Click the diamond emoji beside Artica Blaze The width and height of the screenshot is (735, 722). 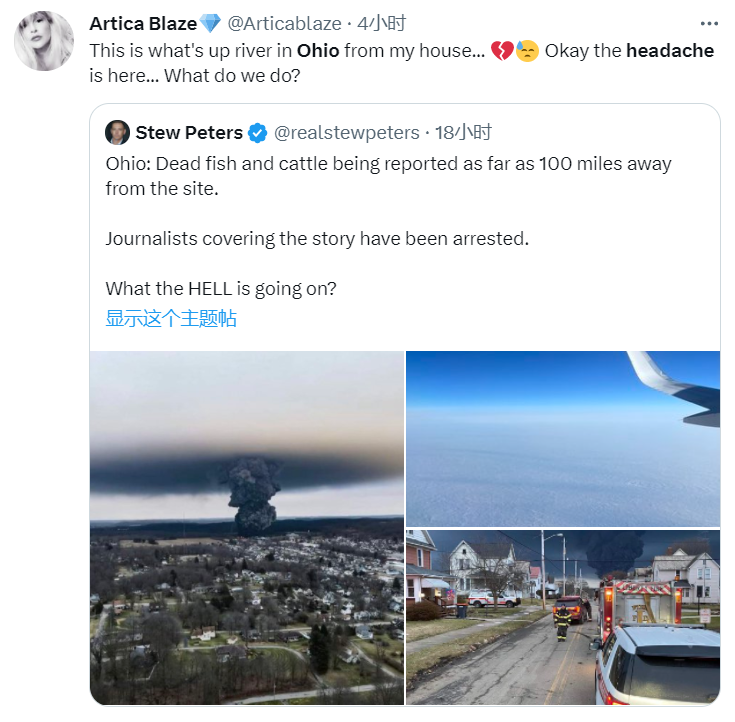[x=210, y=23]
